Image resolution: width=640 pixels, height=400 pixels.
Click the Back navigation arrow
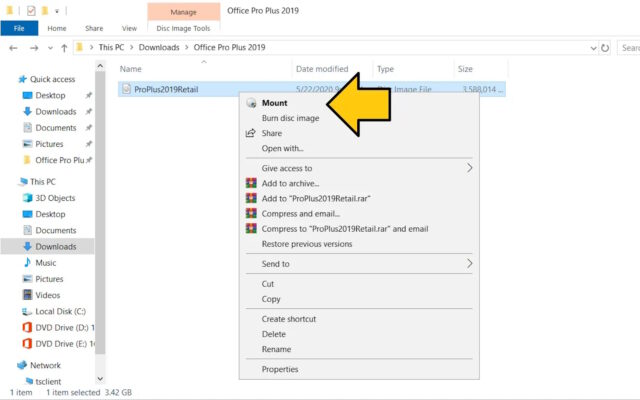(12, 47)
